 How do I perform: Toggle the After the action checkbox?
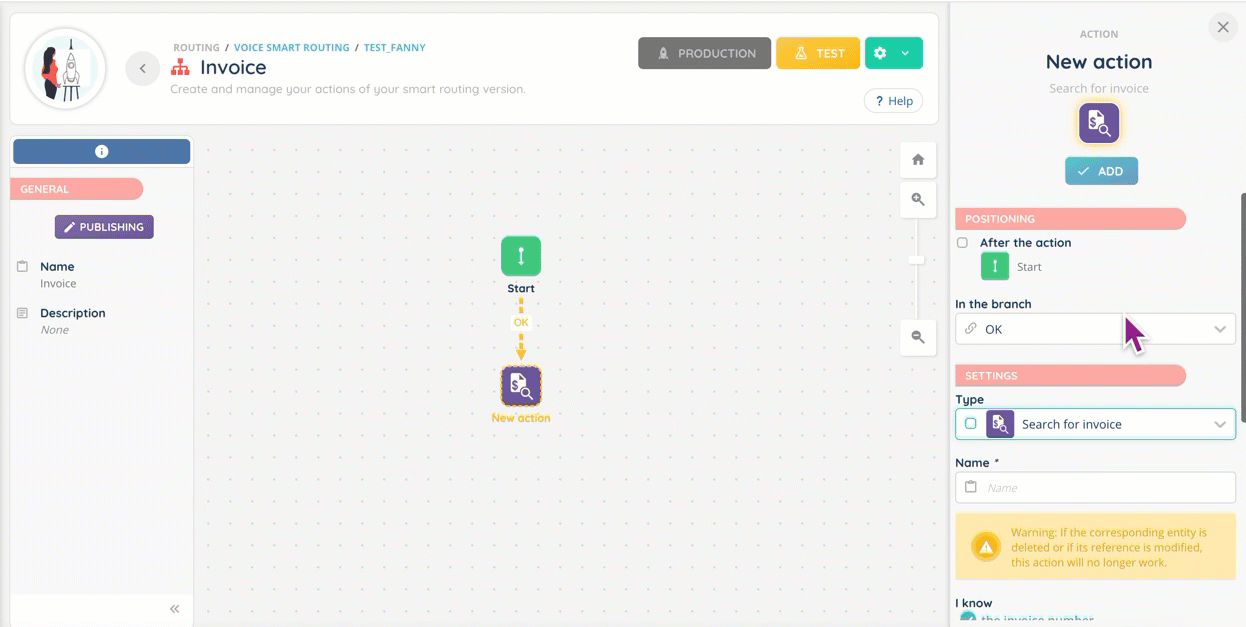tap(963, 243)
